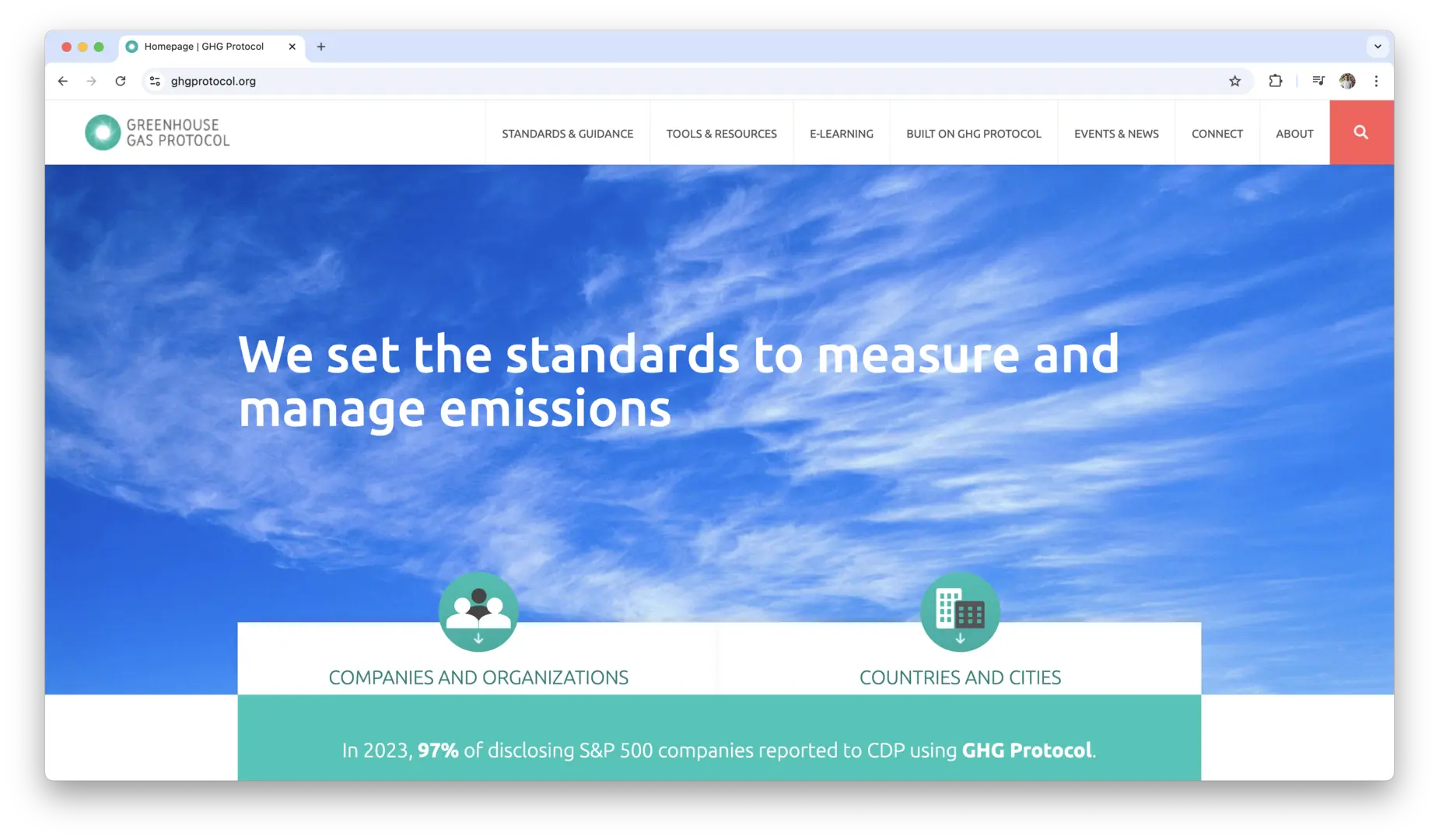Image resolution: width=1439 pixels, height=840 pixels.
Task: View site information icon in address bar
Action: (155, 81)
